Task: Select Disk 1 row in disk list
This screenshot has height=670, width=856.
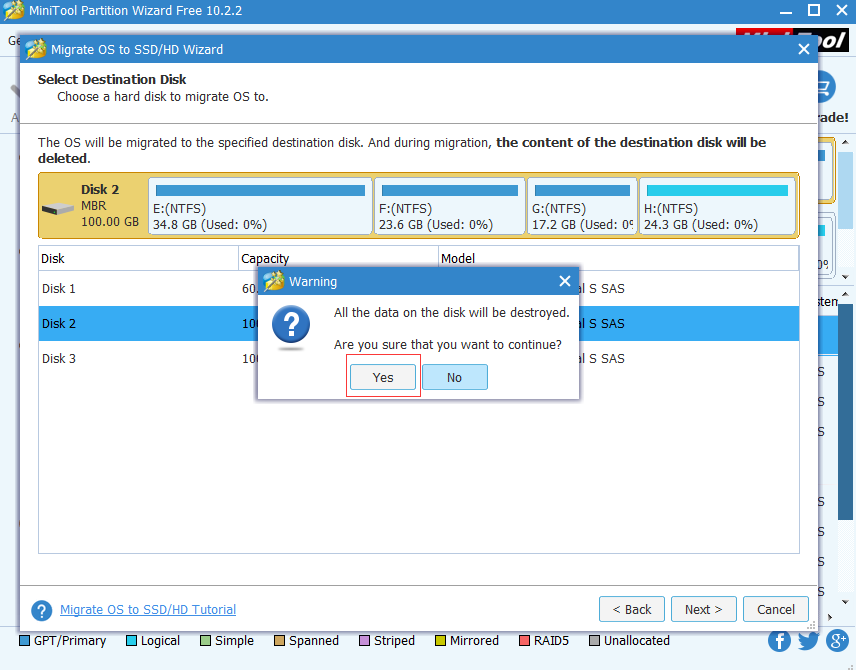Action: pos(419,288)
